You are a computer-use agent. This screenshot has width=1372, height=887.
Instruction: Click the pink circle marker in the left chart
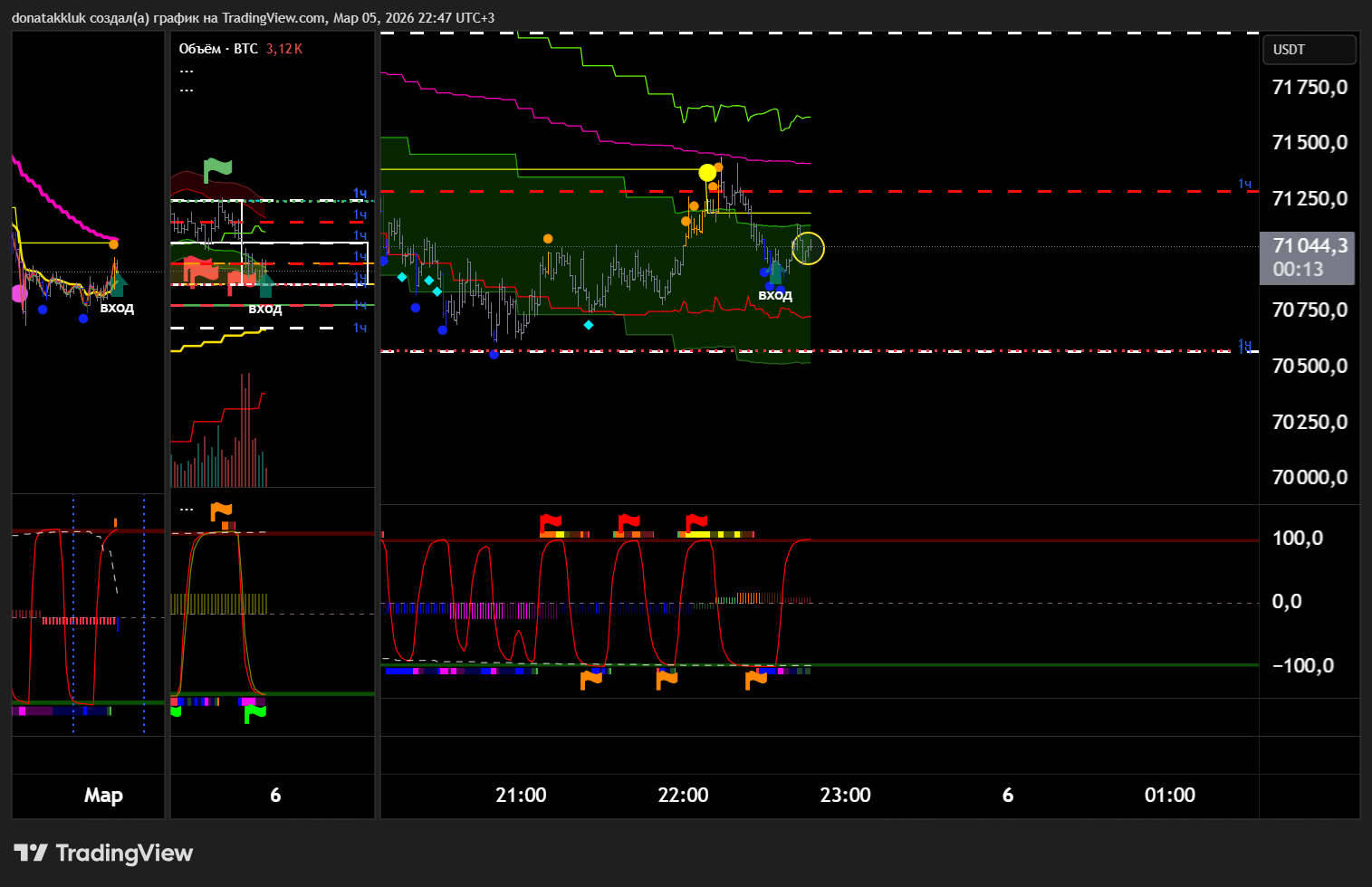pyautogui.click(x=19, y=293)
